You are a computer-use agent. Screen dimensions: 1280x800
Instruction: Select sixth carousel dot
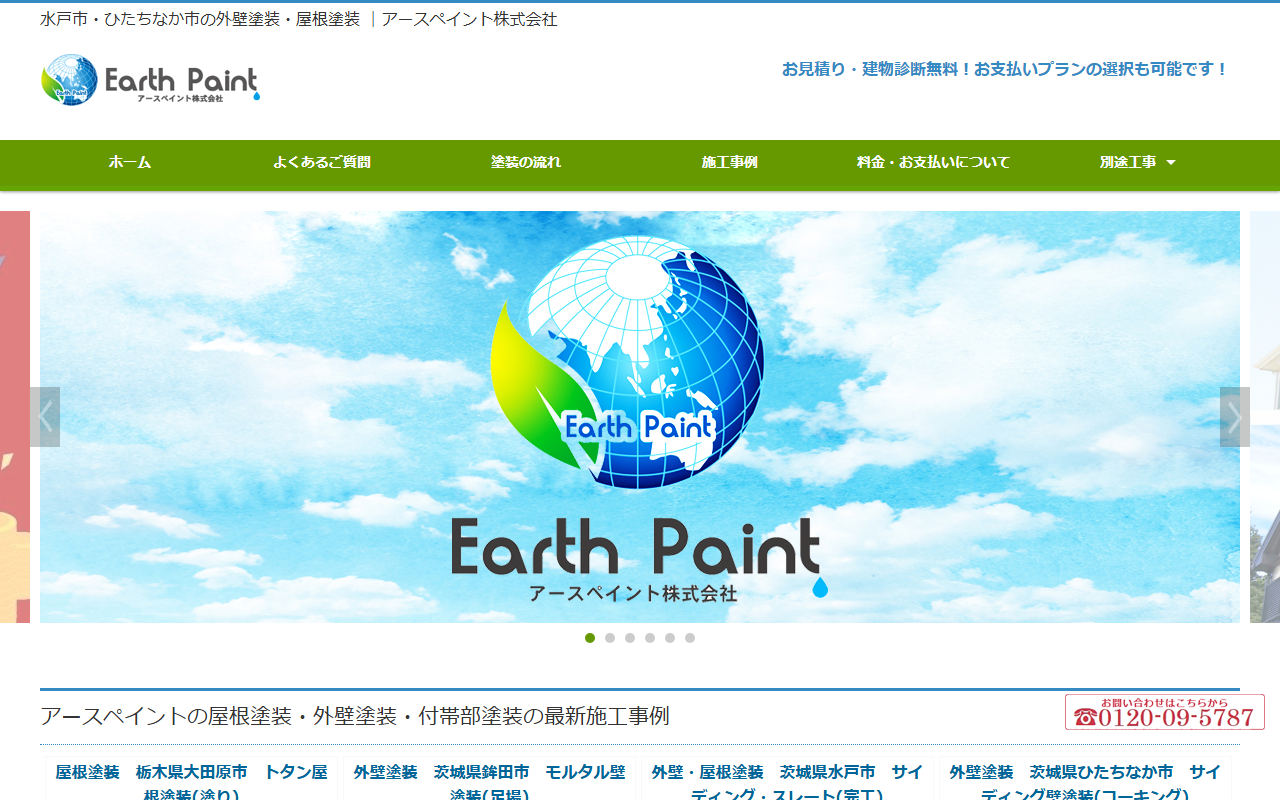click(690, 638)
